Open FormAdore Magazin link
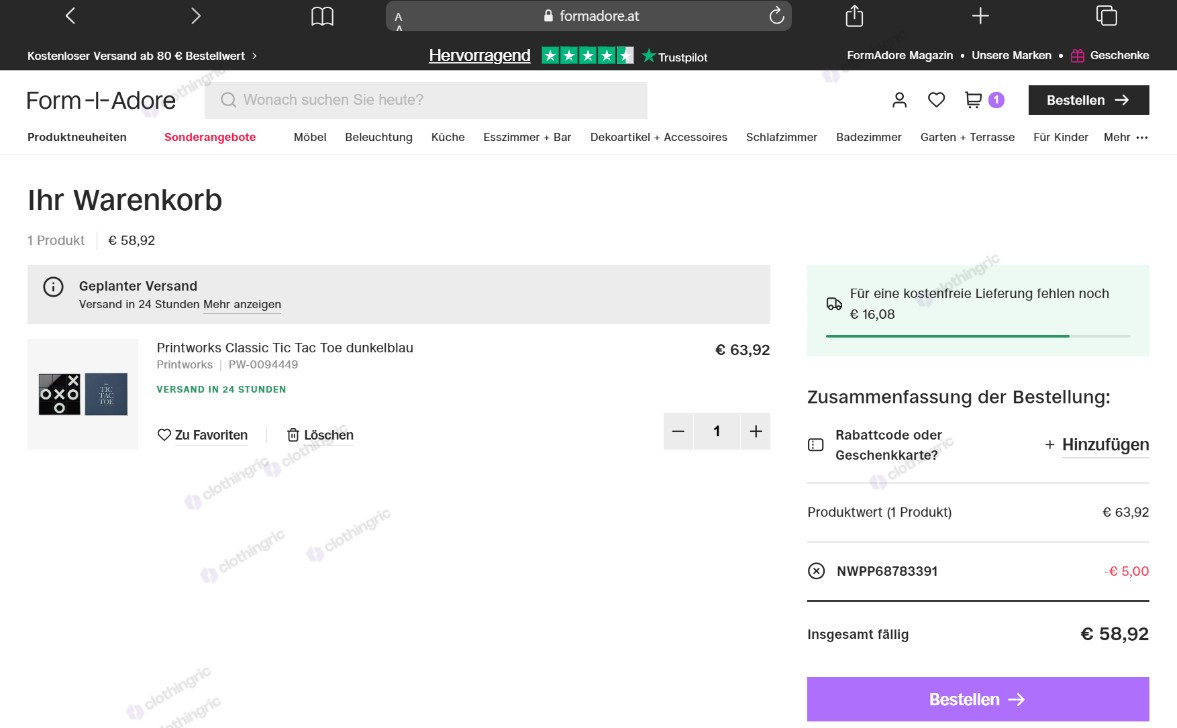 pos(899,56)
